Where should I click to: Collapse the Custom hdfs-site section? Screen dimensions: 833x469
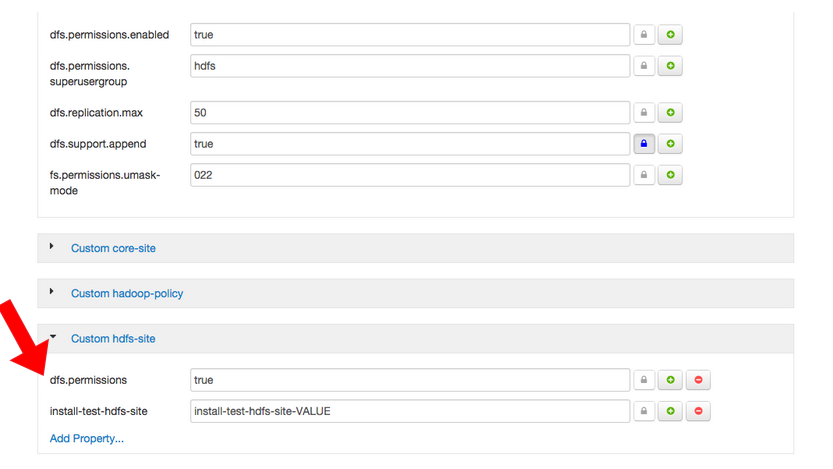(53, 336)
